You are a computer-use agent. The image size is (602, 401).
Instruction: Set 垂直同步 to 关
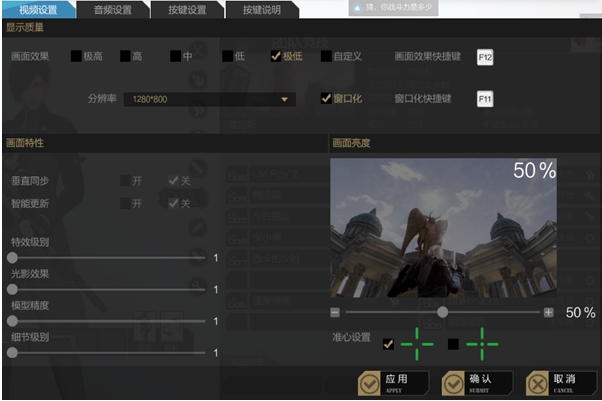point(174,181)
